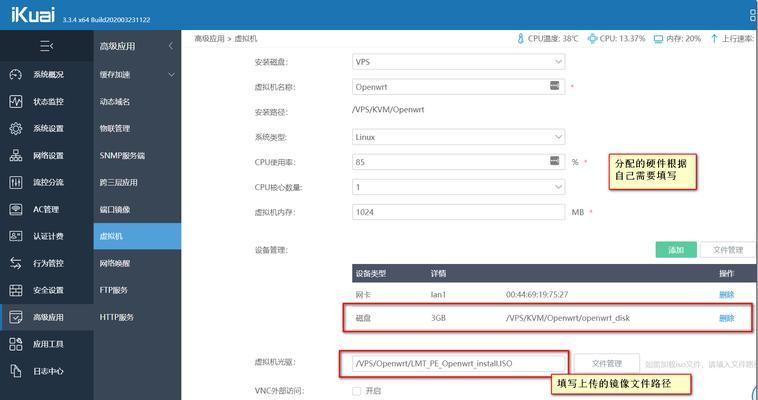Open 系统概况 dashboard icon in sidebar
The height and width of the screenshot is (400, 758).
click(x=15, y=74)
